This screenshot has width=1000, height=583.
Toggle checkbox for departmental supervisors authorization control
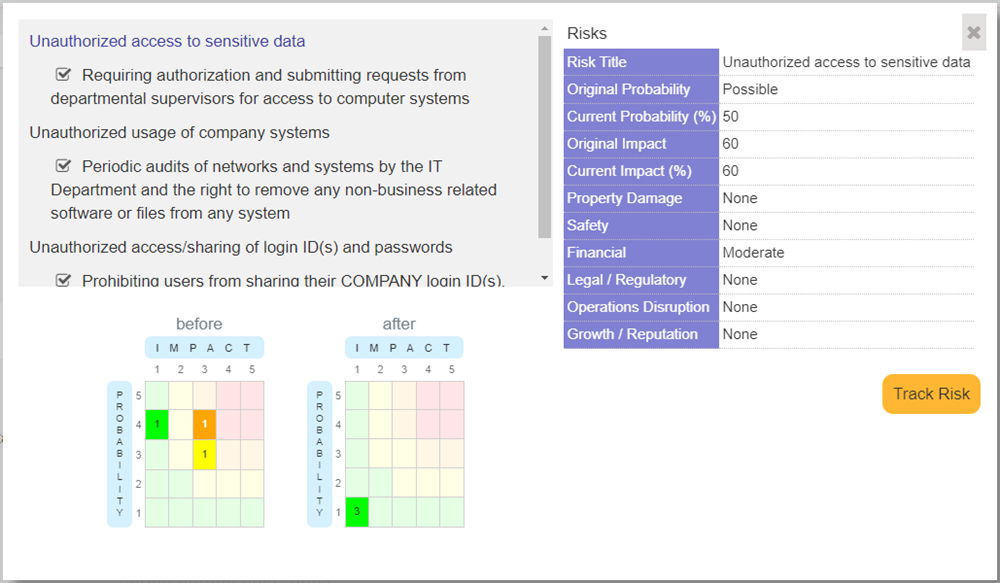pyautogui.click(x=64, y=75)
